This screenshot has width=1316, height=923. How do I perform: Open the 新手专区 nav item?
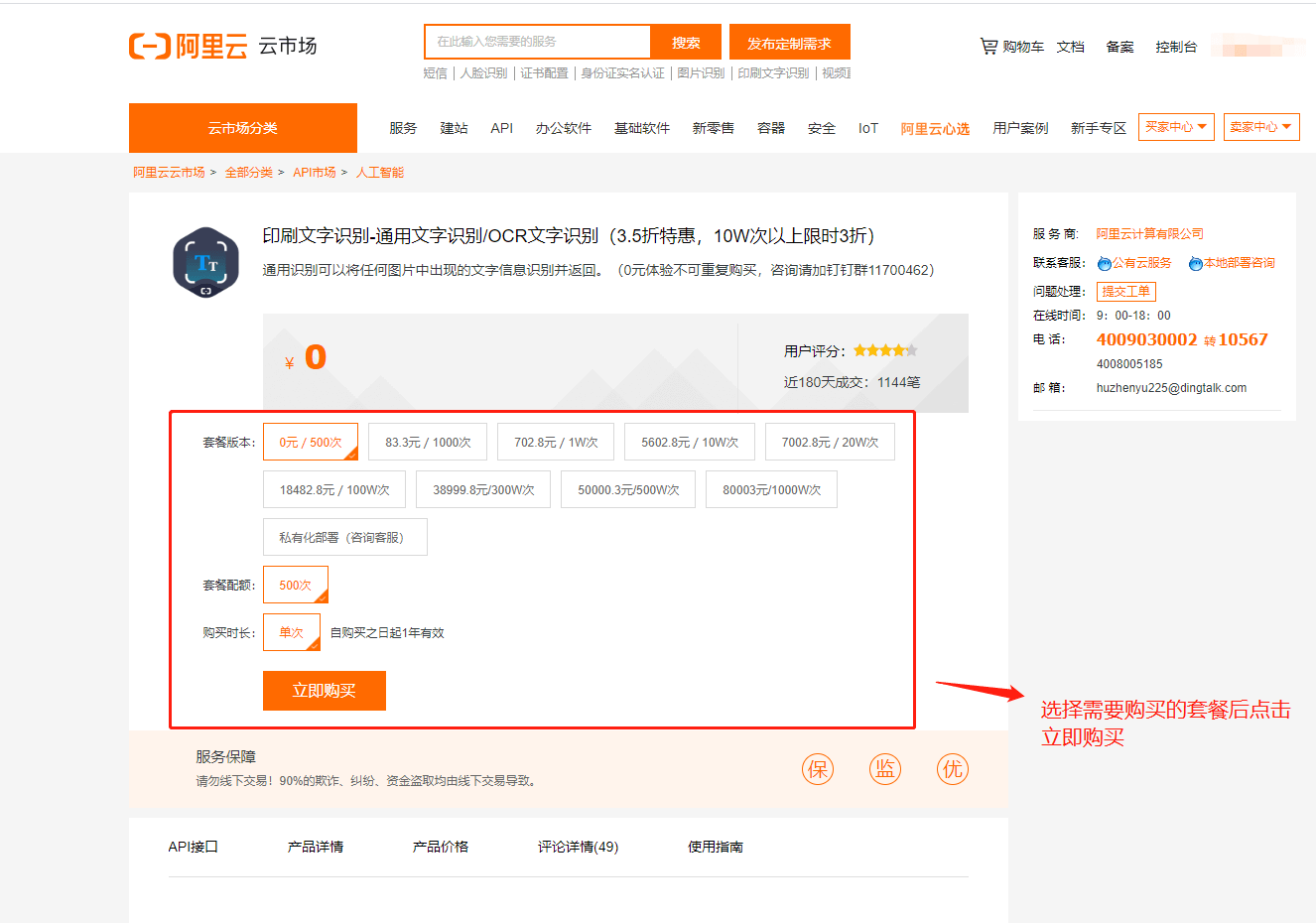(x=1099, y=128)
